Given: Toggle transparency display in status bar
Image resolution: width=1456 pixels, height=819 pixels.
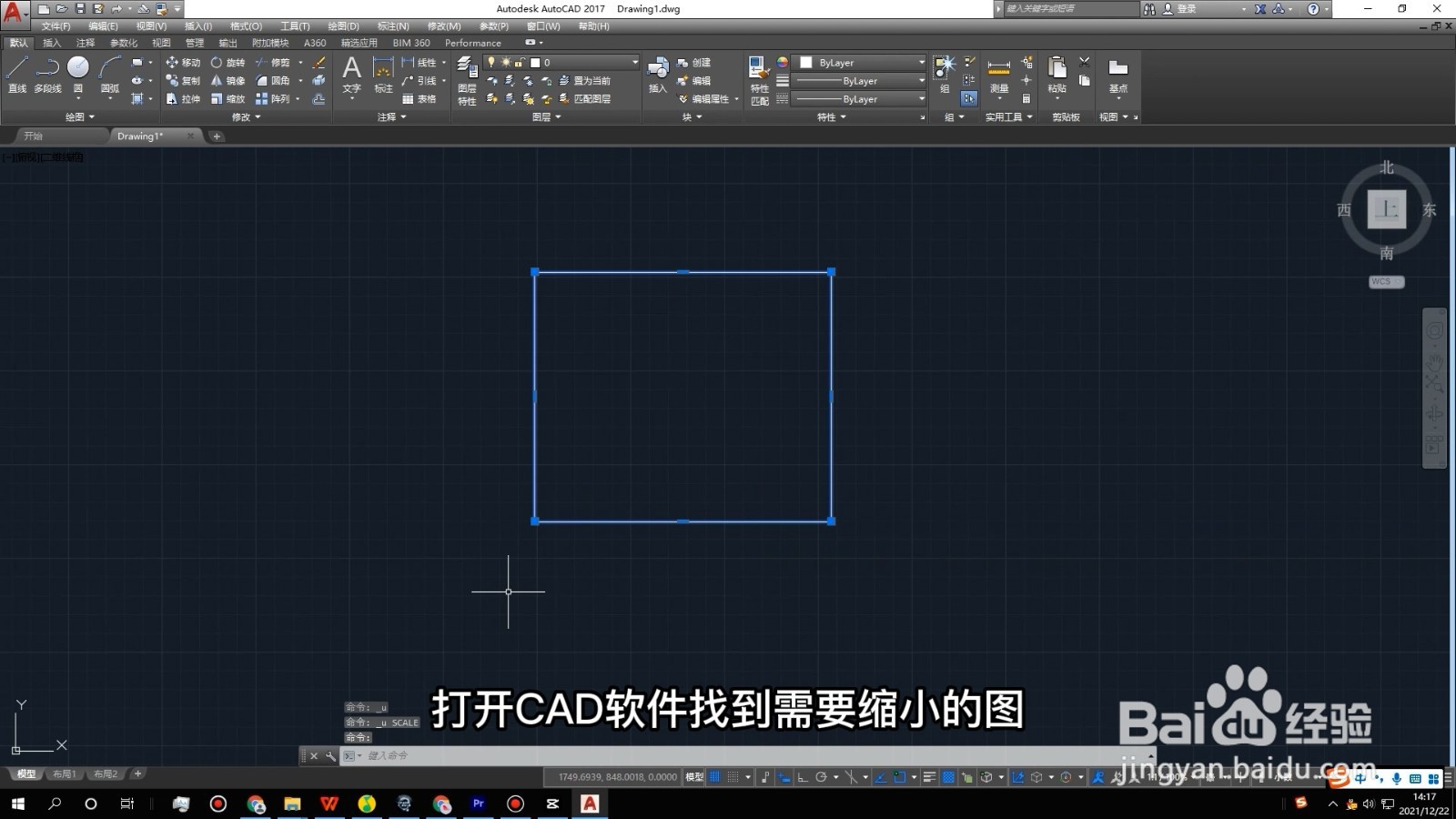Looking at the screenshot, I should [x=948, y=777].
